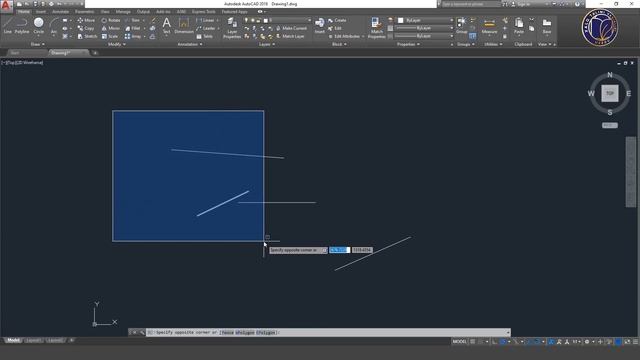Screen dimensions: 640x360
Task: Expand the Groups panel
Action: pyautogui.click(x=465, y=44)
